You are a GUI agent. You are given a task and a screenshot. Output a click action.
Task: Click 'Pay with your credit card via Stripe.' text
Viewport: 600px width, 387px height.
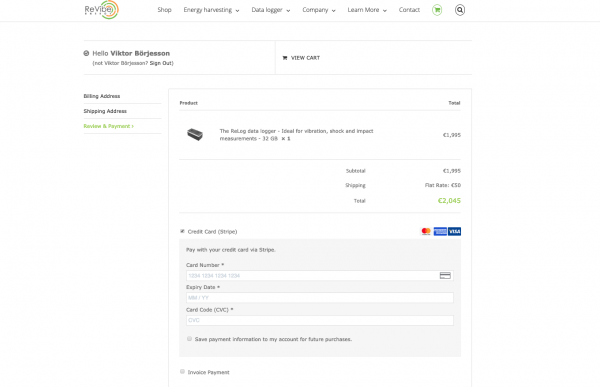coord(231,250)
